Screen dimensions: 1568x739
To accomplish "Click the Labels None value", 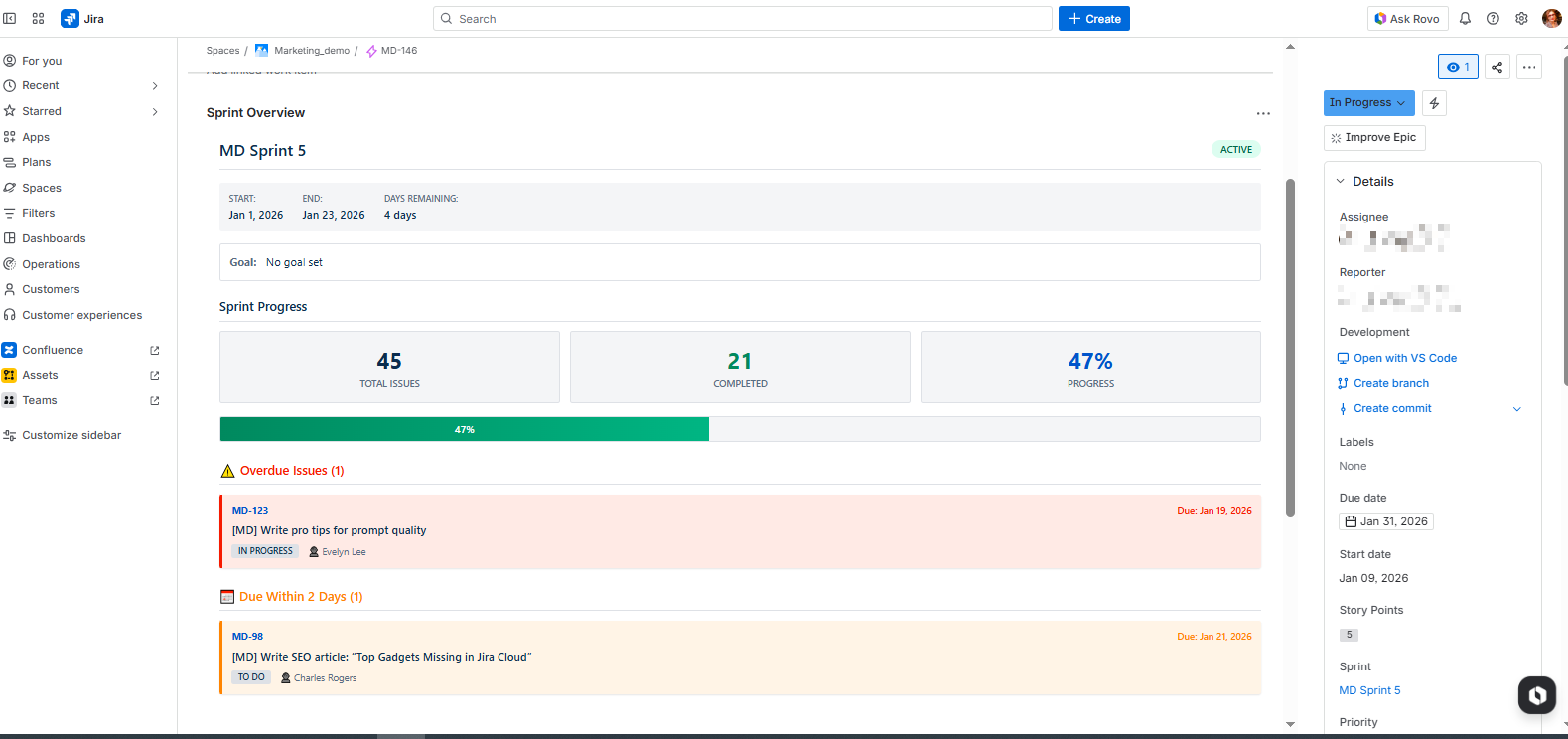I will tap(1353, 466).
